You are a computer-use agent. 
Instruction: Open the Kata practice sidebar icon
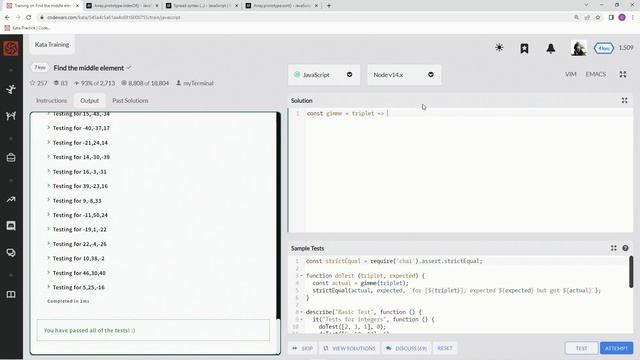pos(11,89)
